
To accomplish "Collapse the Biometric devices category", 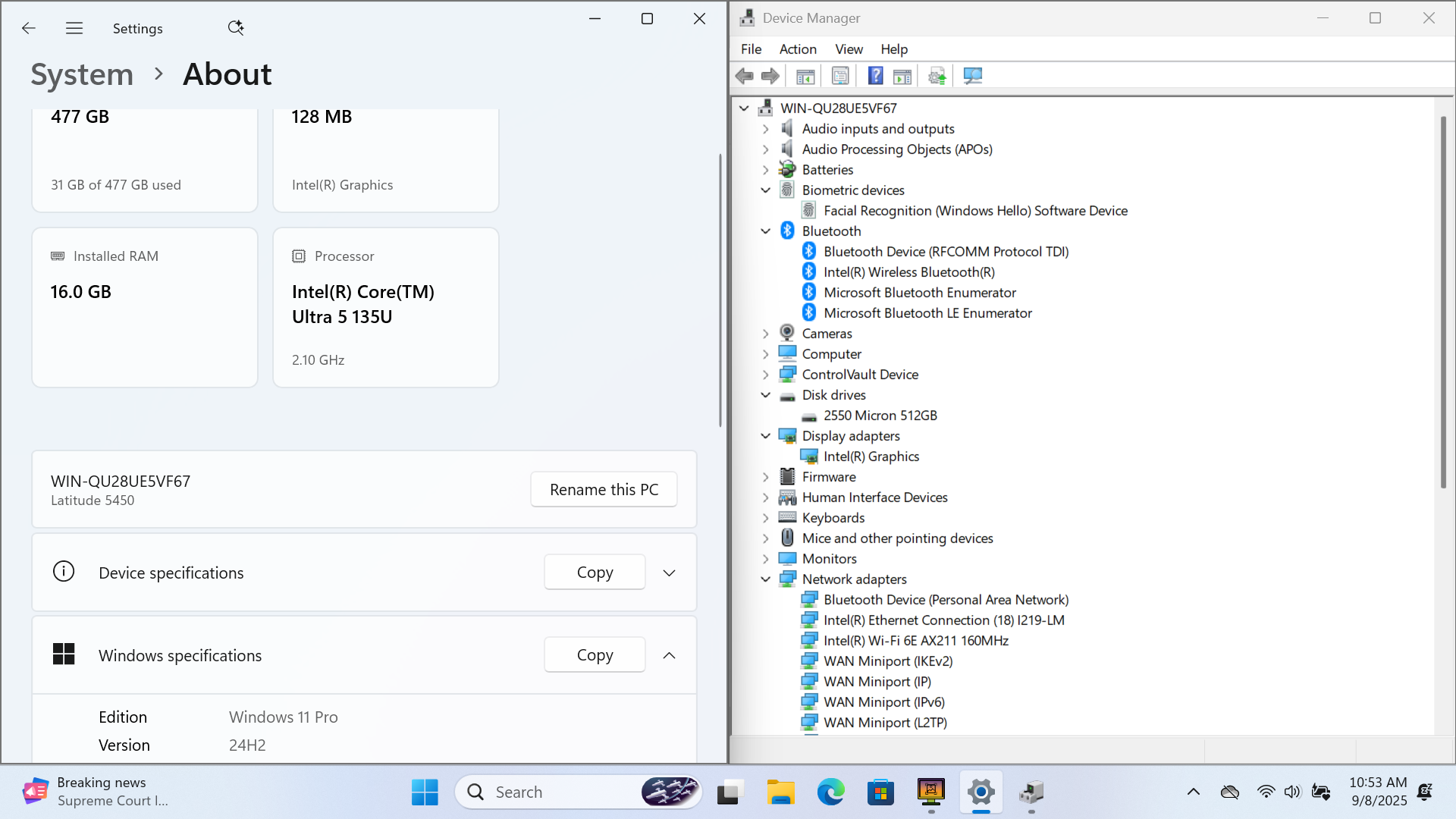I will 766,190.
